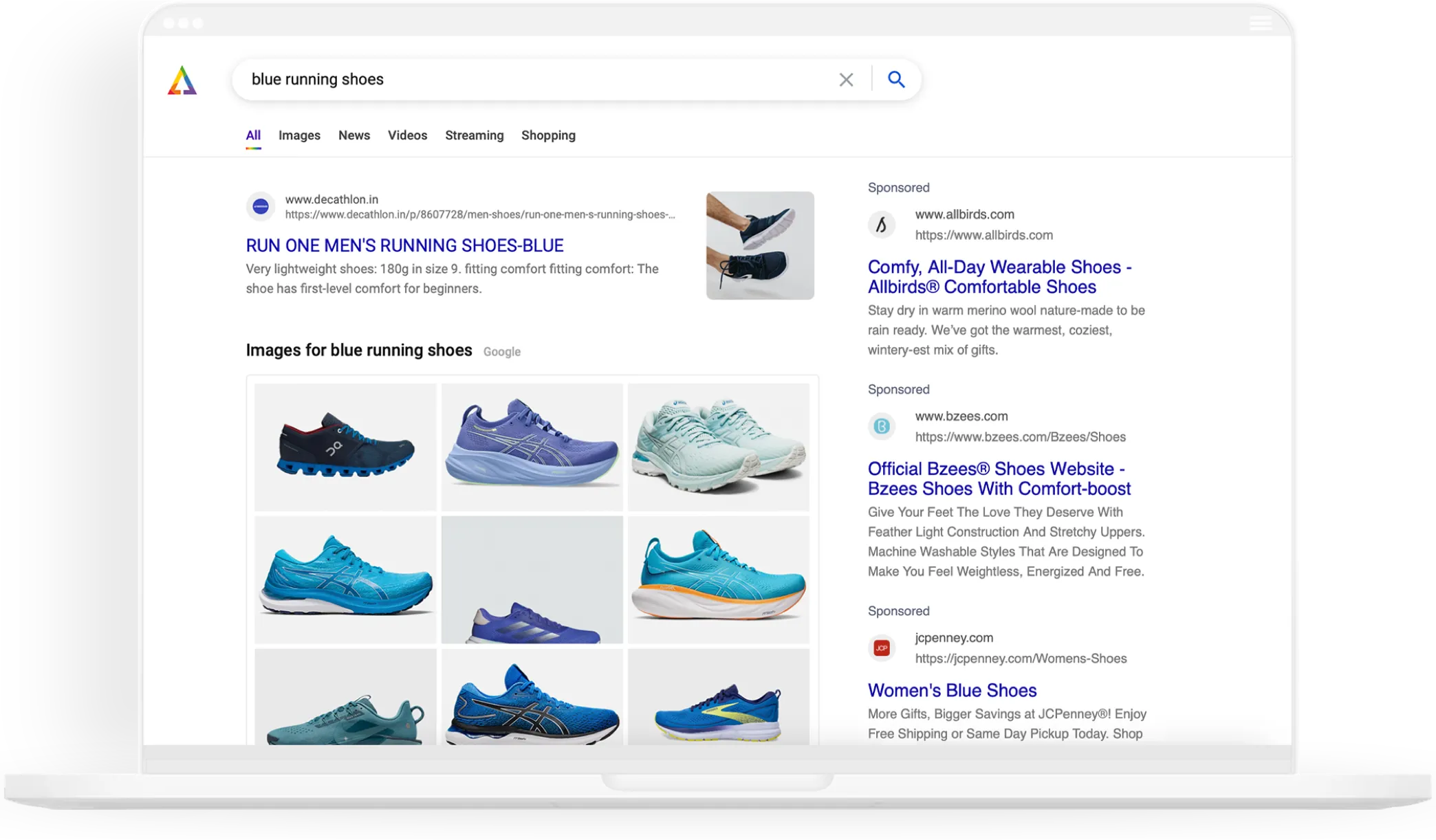Screen dimensions: 1436x840
Task: Click the Decathlon result description snippet
Action: pos(452,279)
